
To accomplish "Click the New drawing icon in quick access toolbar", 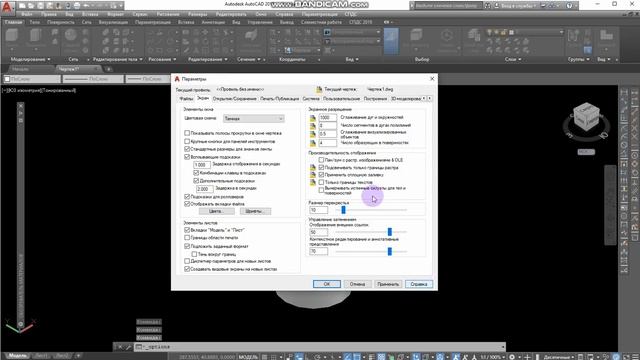I will [22, 6].
